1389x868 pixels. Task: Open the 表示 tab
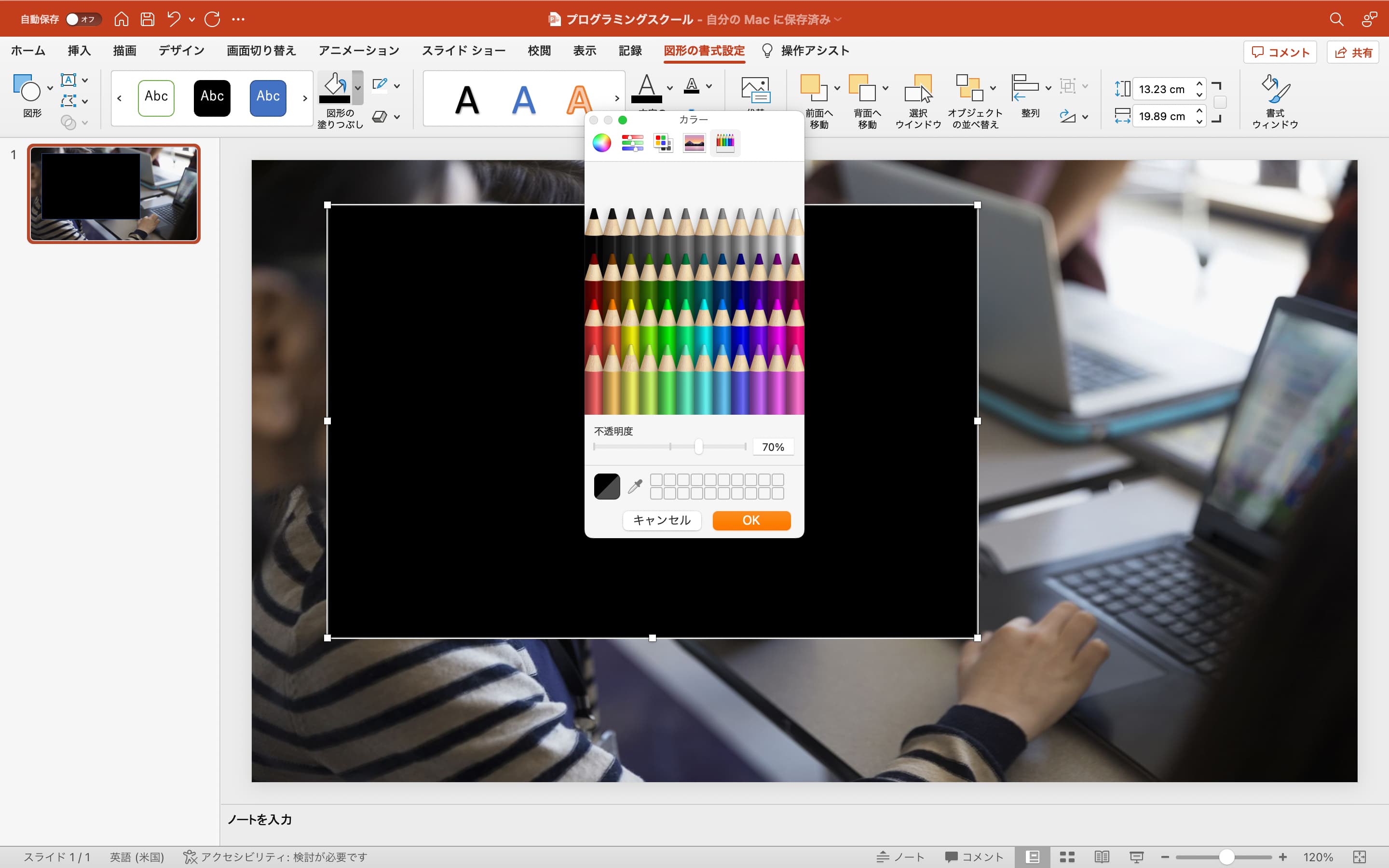[x=585, y=51]
